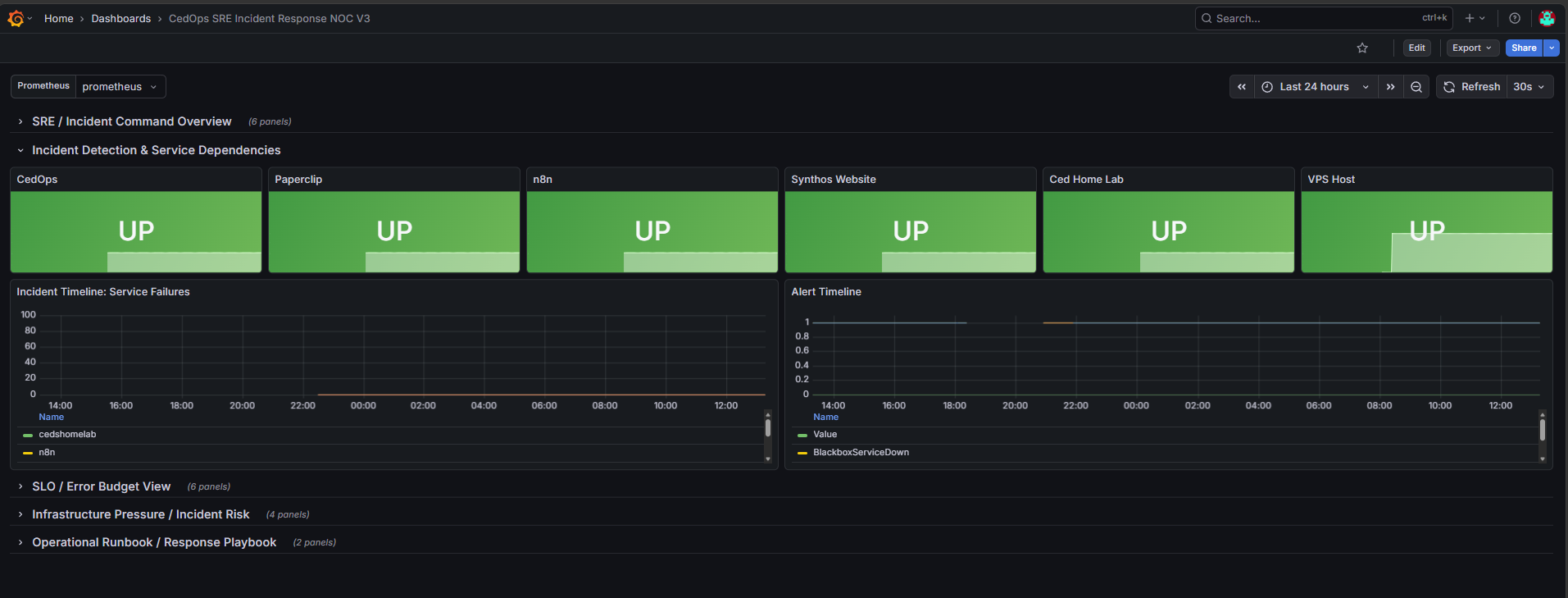
Task: Click BlackboxServiceDown yellow color swatch
Action: click(x=802, y=454)
